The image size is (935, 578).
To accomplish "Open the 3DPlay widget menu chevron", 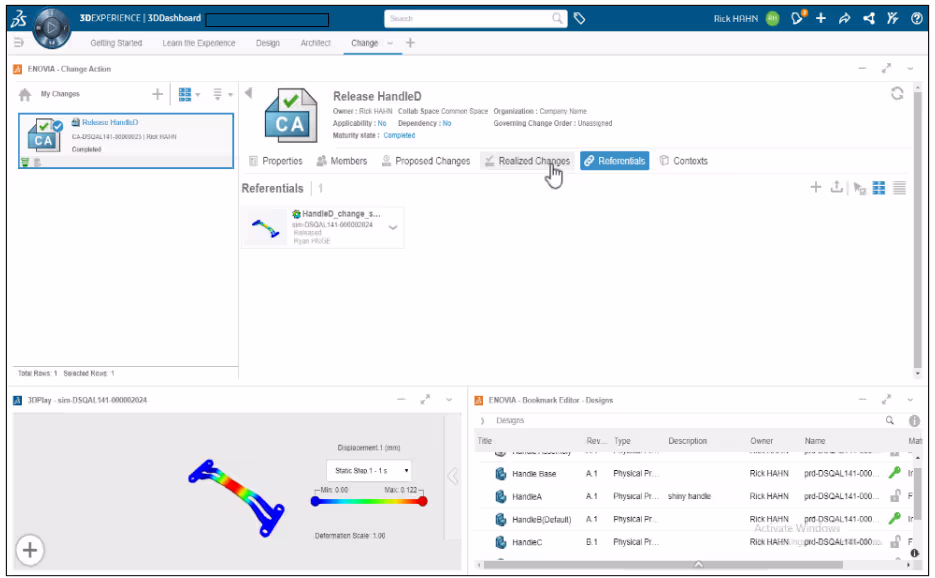I will (x=449, y=400).
